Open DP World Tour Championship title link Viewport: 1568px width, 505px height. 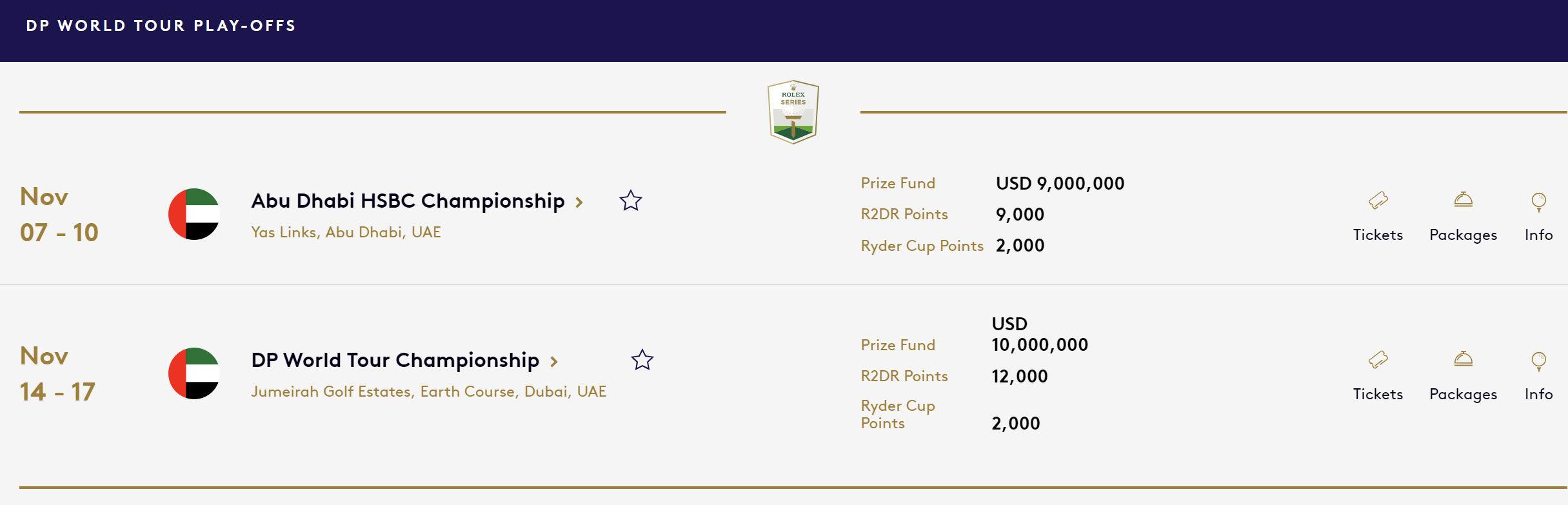pyautogui.click(x=395, y=361)
